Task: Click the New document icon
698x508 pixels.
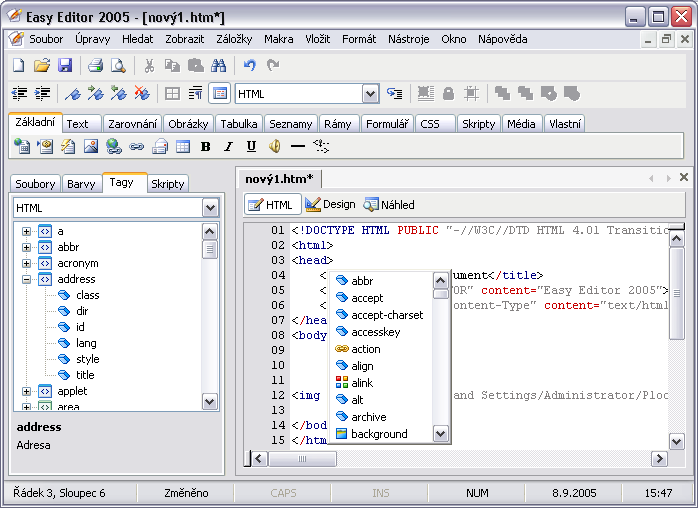Action: 19,66
